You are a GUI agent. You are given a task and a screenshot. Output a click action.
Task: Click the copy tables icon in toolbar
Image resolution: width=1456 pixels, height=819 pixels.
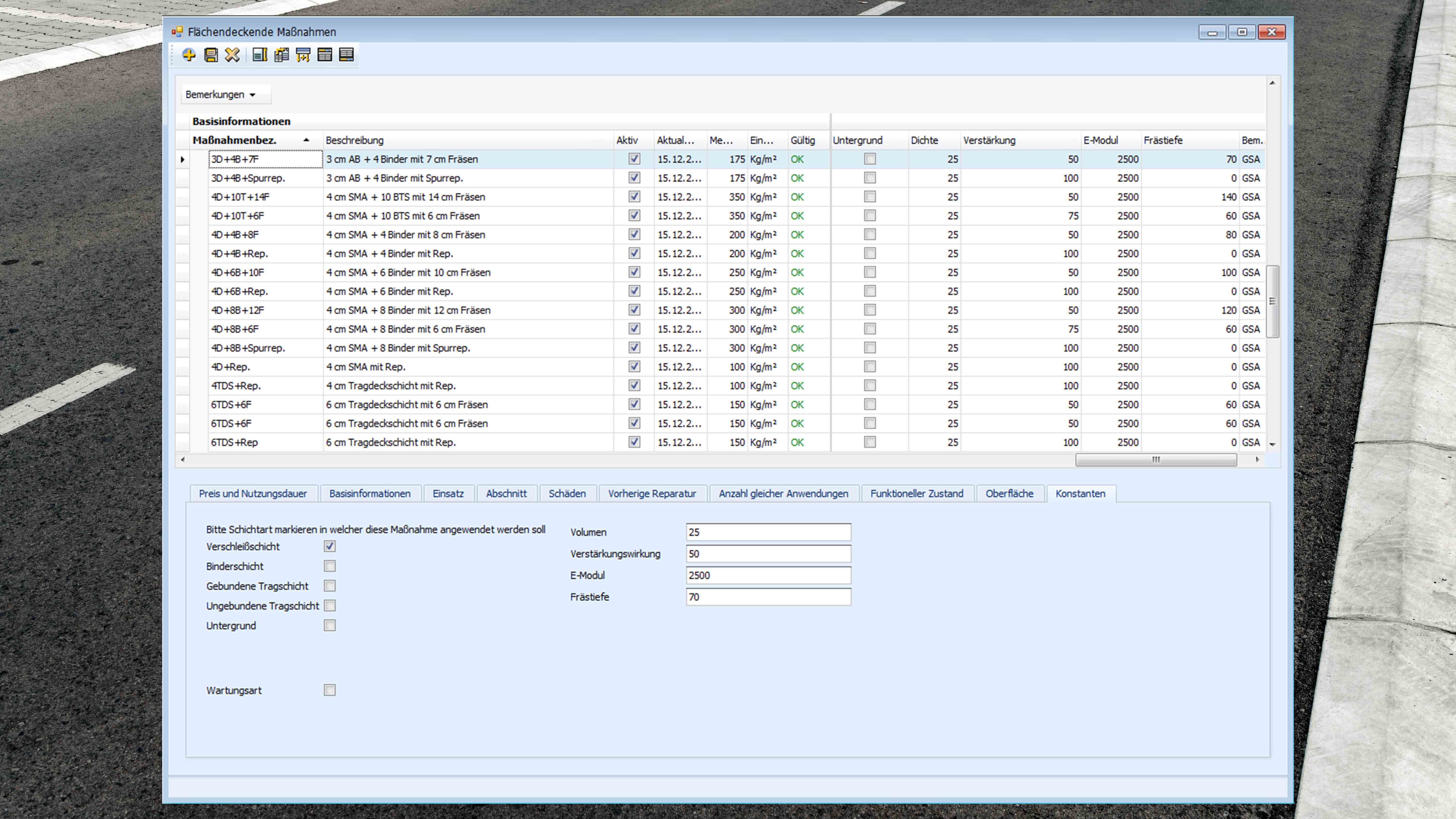point(281,55)
